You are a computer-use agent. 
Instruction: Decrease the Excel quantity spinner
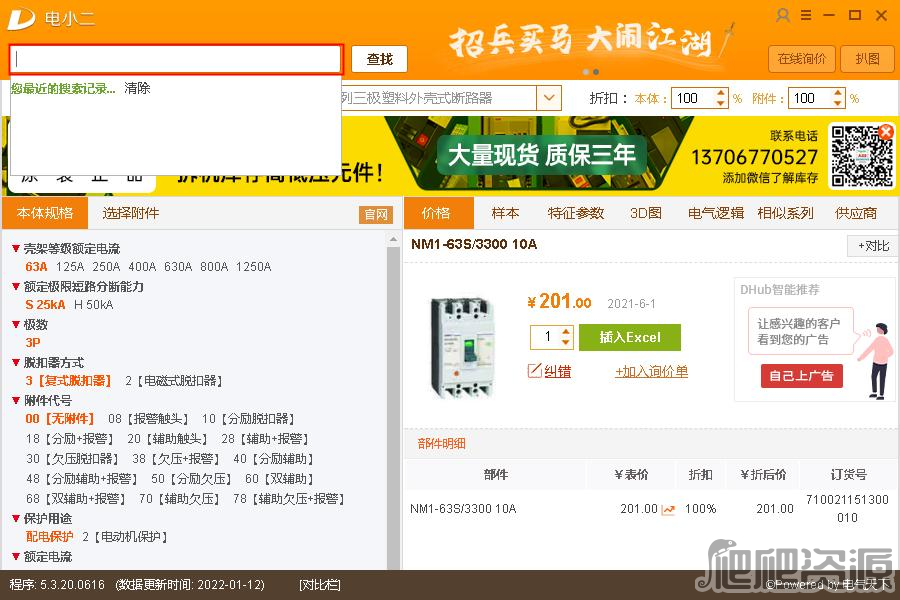566,342
